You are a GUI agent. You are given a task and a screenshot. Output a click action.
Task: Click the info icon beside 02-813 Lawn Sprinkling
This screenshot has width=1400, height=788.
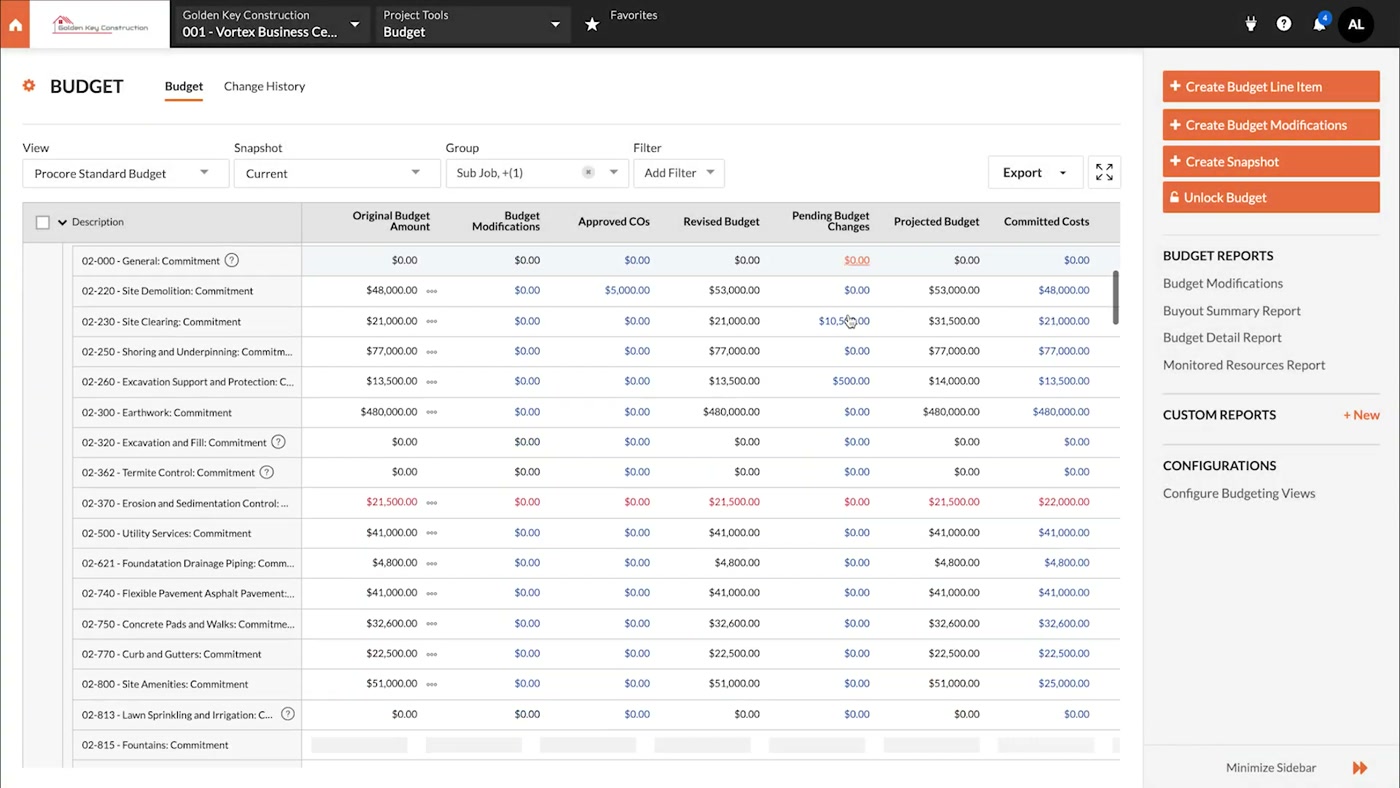coord(288,714)
